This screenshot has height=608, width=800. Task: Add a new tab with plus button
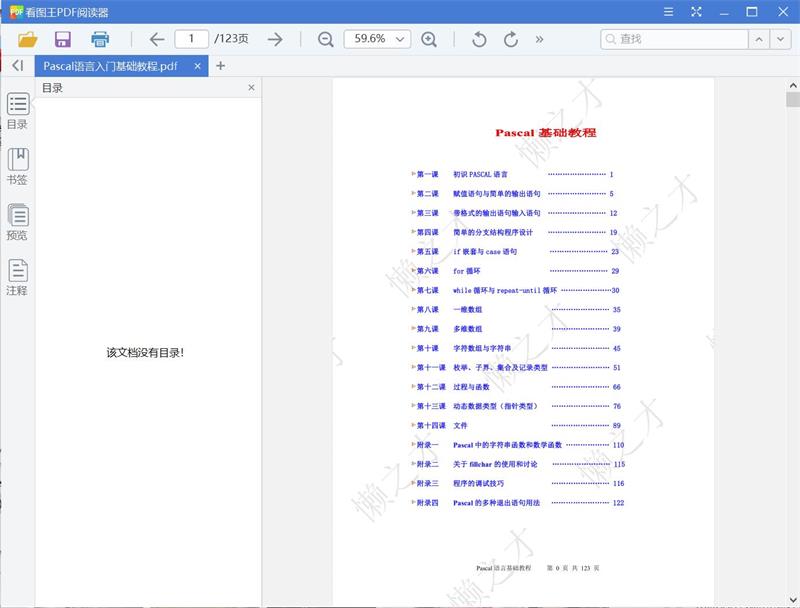220,66
